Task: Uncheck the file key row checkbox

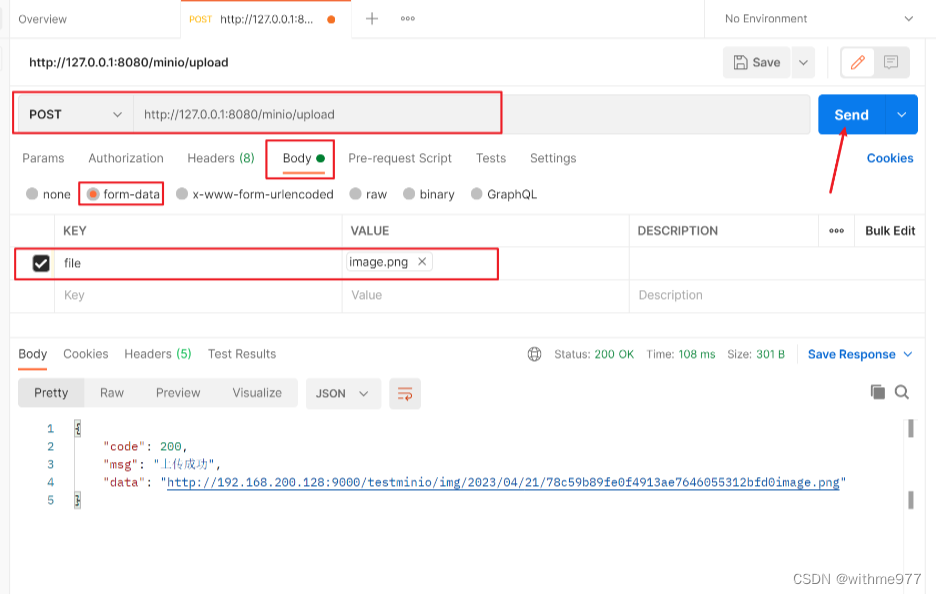Action: click(x=39, y=262)
